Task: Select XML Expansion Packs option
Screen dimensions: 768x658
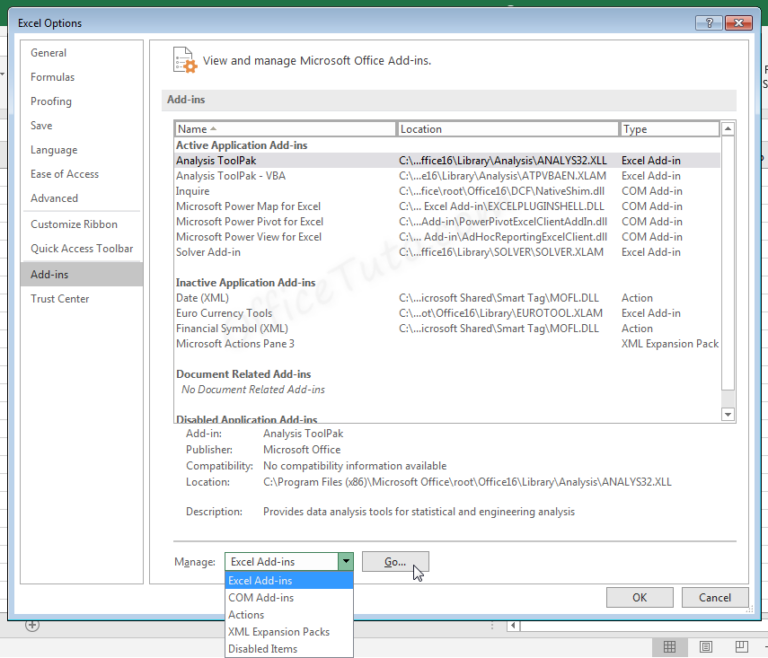Action: point(279,632)
